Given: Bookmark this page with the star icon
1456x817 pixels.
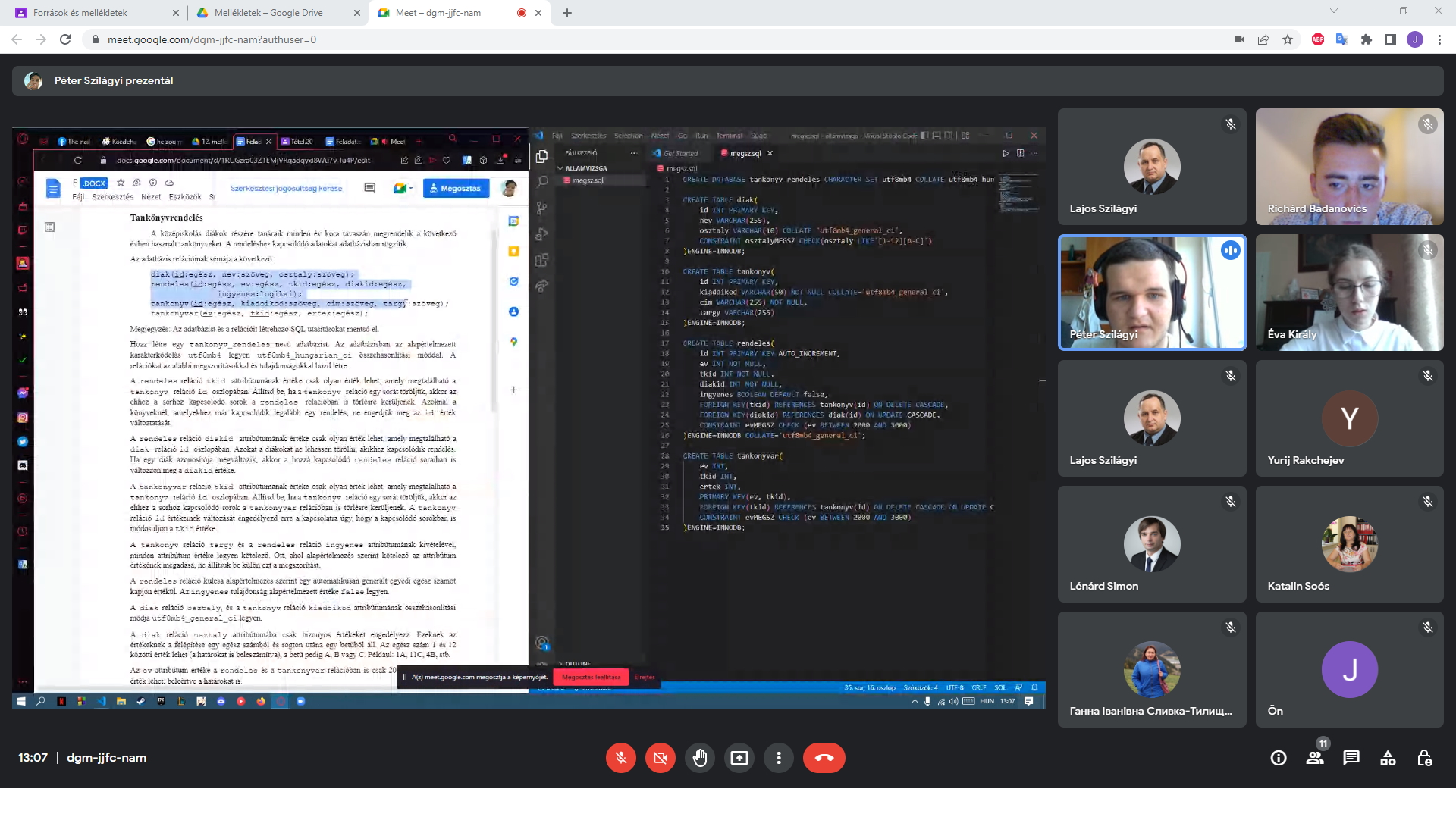Looking at the screenshot, I should click(1288, 39).
